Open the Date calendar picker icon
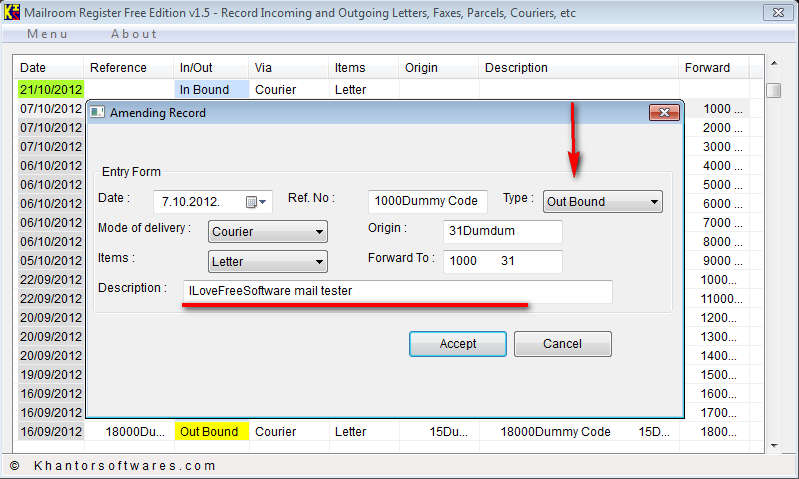This screenshot has height=479, width=799. click(255, 202)
